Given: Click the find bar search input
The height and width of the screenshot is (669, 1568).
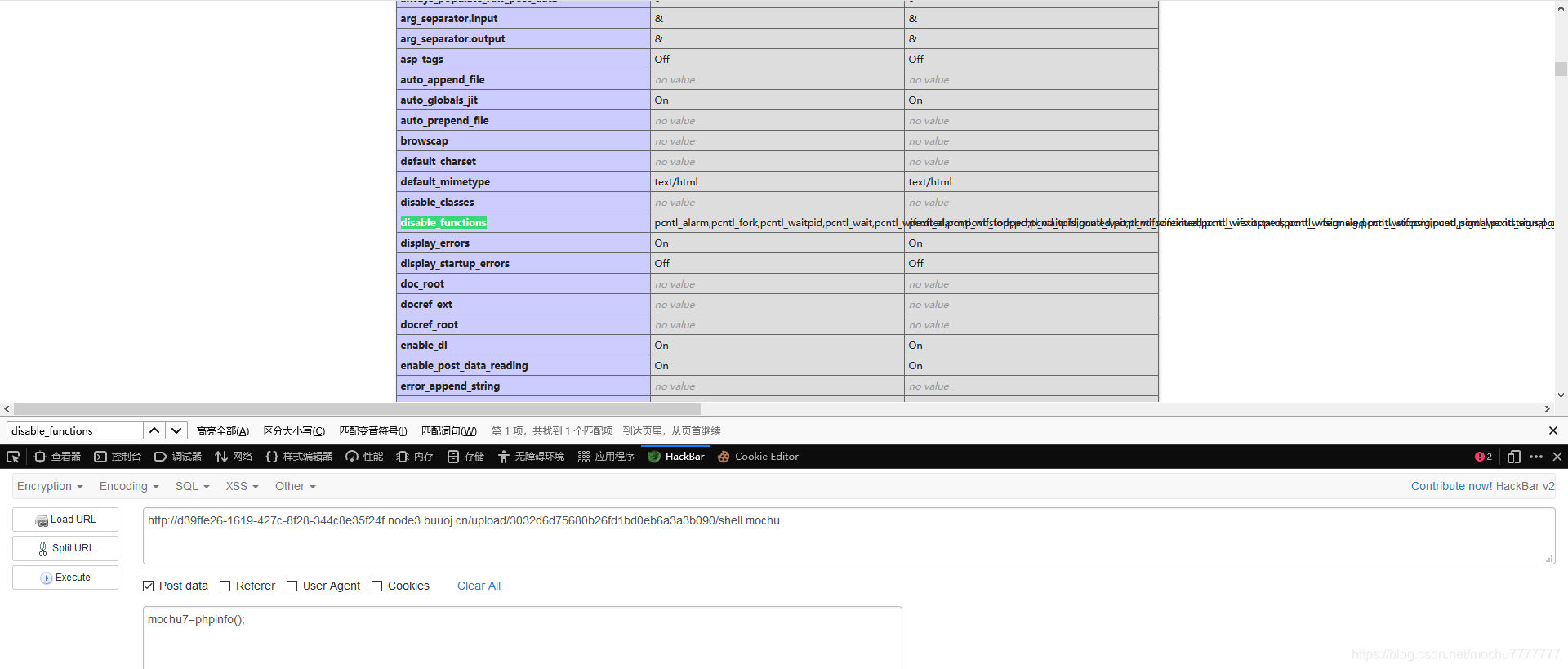Looking at the screenshot, I should click(x=75, y=430).
